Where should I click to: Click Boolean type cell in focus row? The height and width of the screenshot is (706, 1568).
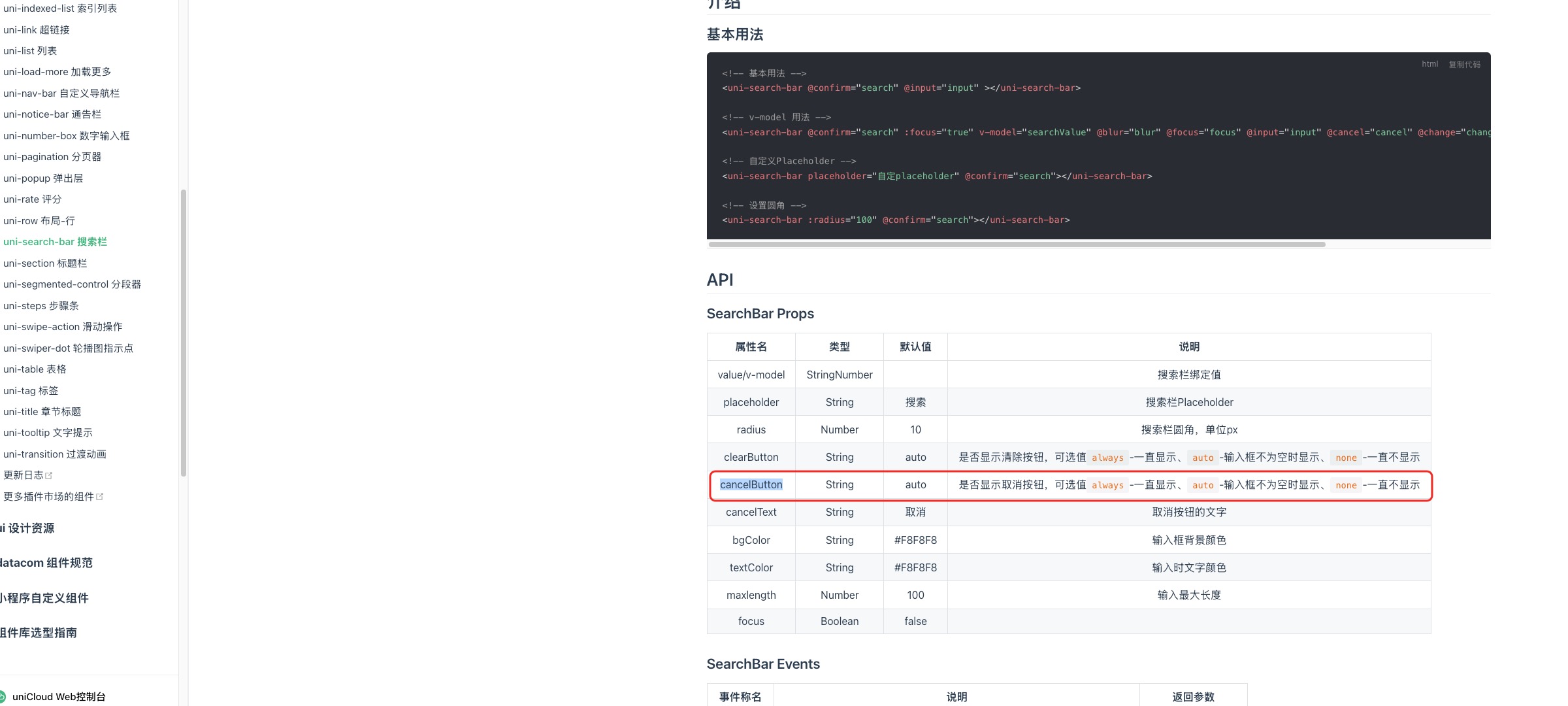[840, 622]
